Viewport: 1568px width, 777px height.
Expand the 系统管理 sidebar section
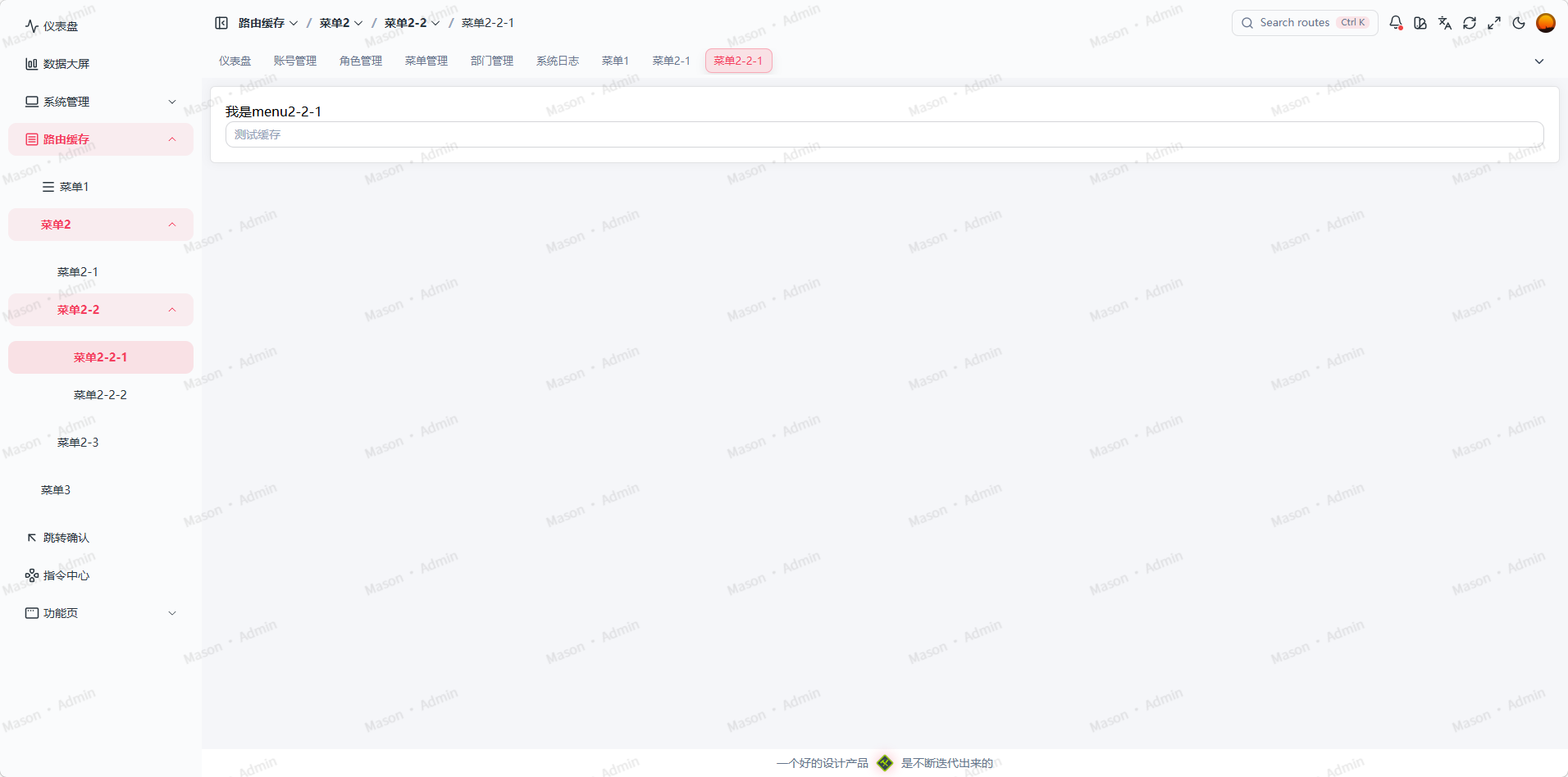(100, 101)
